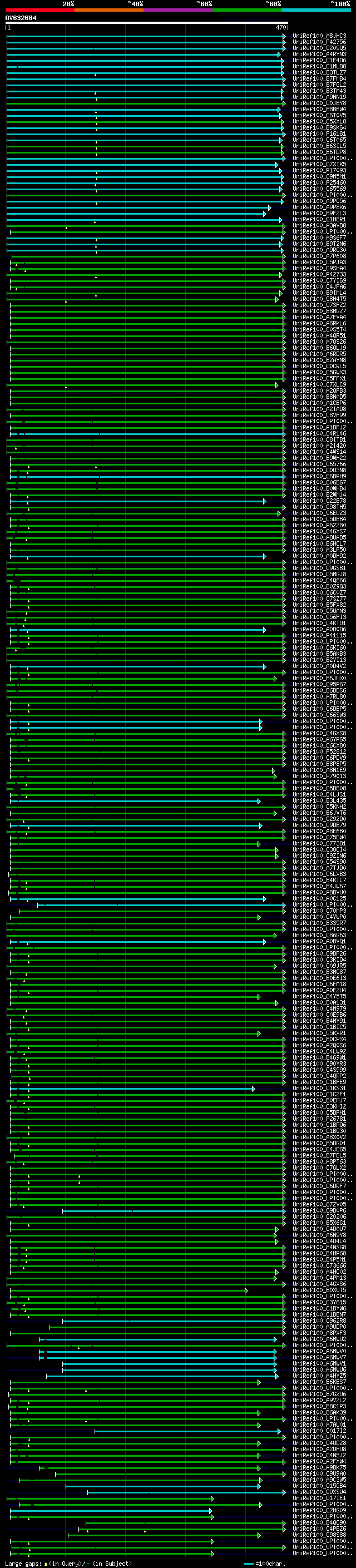
Task: Click the arrowhead ending the UniRef100_Q17IE1 alignment
Action: [212, 1498]
